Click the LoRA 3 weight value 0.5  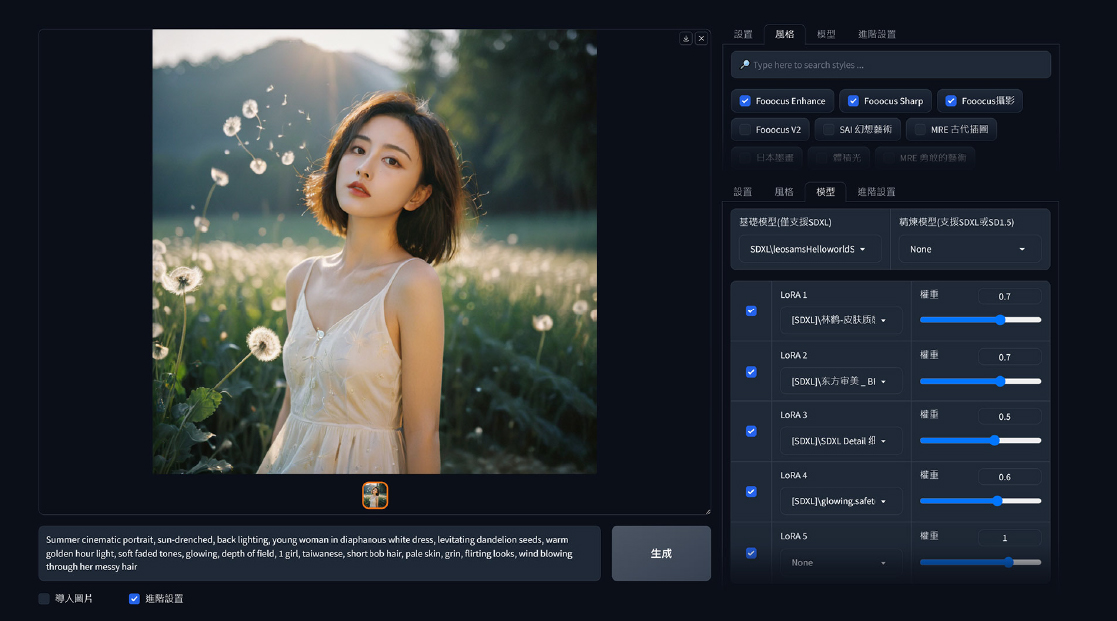(x=1009, y=417)
